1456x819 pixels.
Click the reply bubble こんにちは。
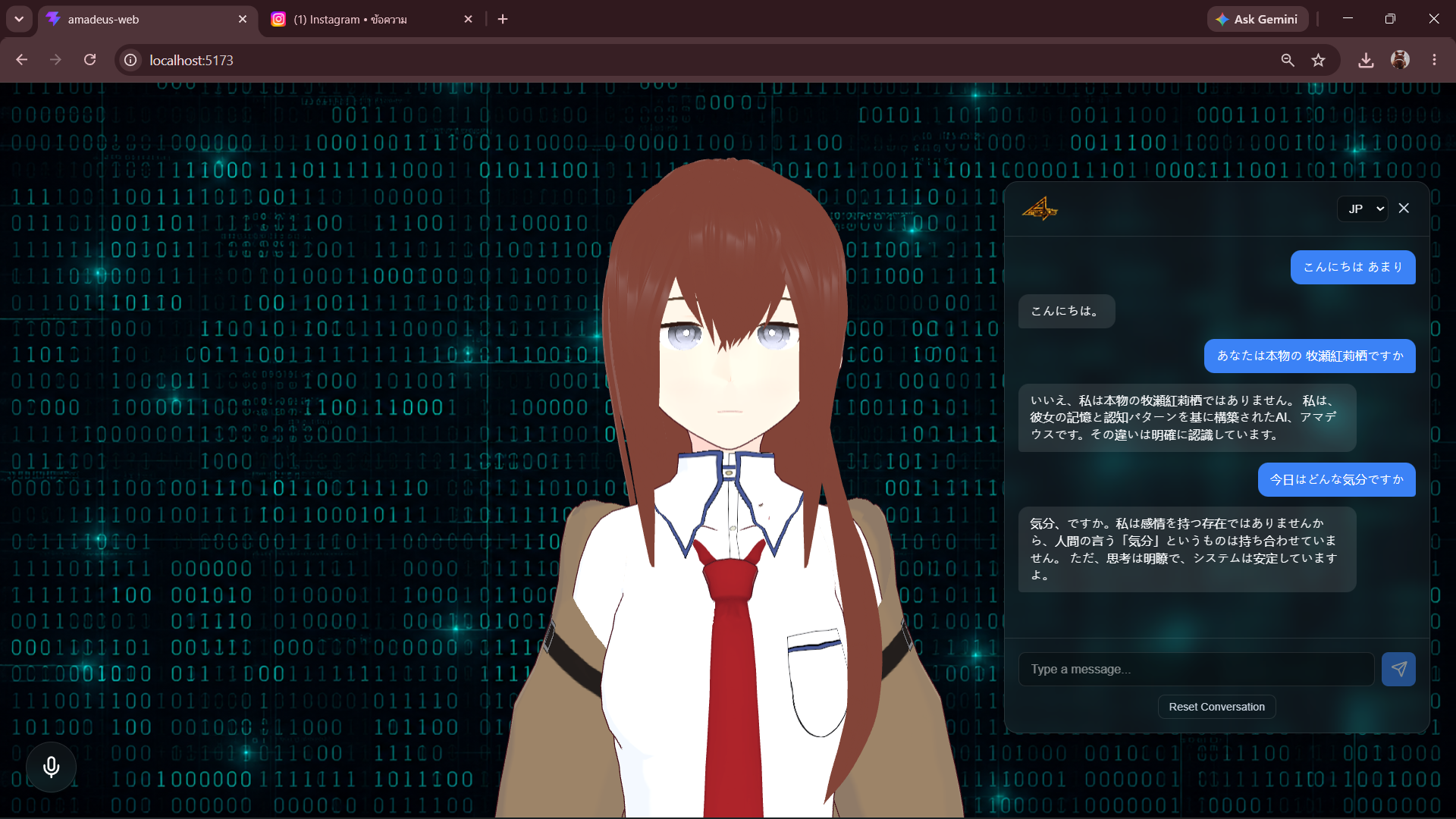point(1066,311)
